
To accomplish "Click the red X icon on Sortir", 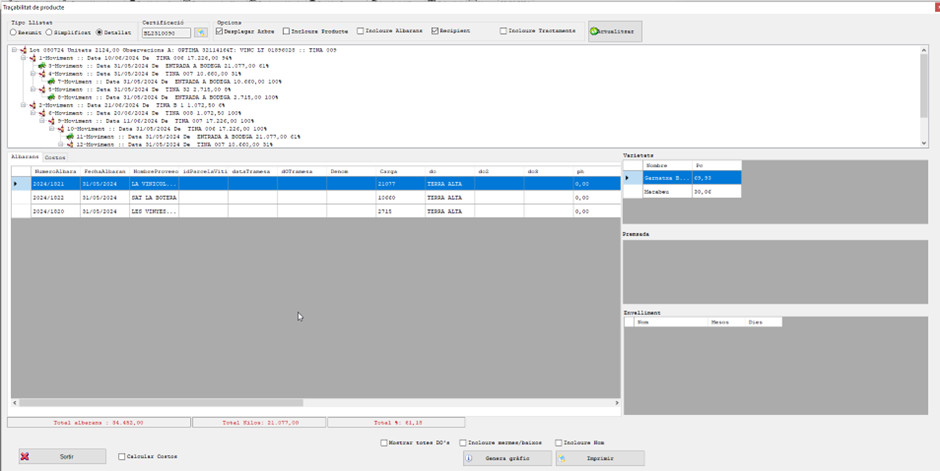I will [x=25, y=456].
